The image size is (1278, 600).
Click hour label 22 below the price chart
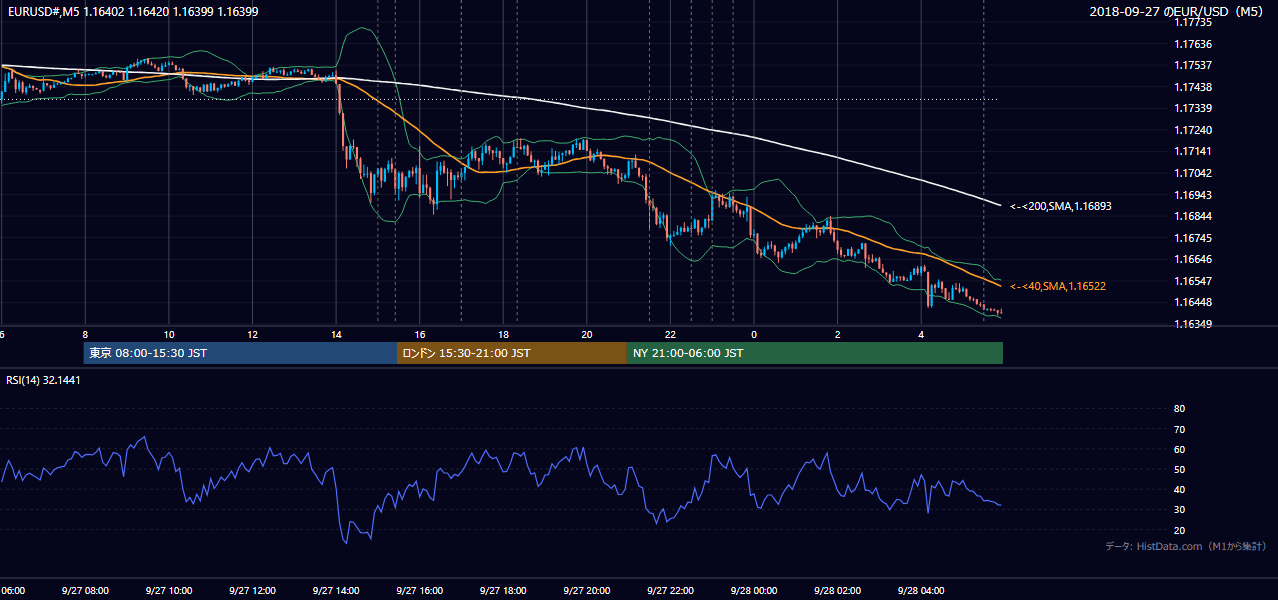click(x=670, y=334)
